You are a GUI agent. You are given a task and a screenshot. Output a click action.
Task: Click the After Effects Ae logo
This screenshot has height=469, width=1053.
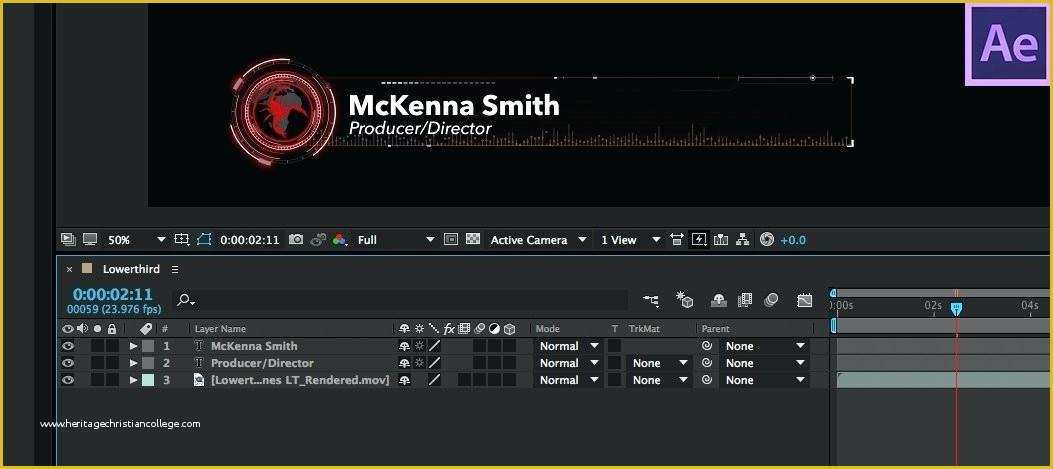(x=1009, y=44)
